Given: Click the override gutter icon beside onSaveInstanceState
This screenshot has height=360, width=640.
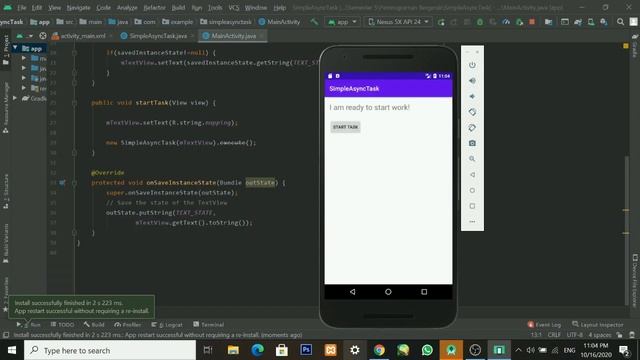Looking at the screenshot, I should pos(62,182).
